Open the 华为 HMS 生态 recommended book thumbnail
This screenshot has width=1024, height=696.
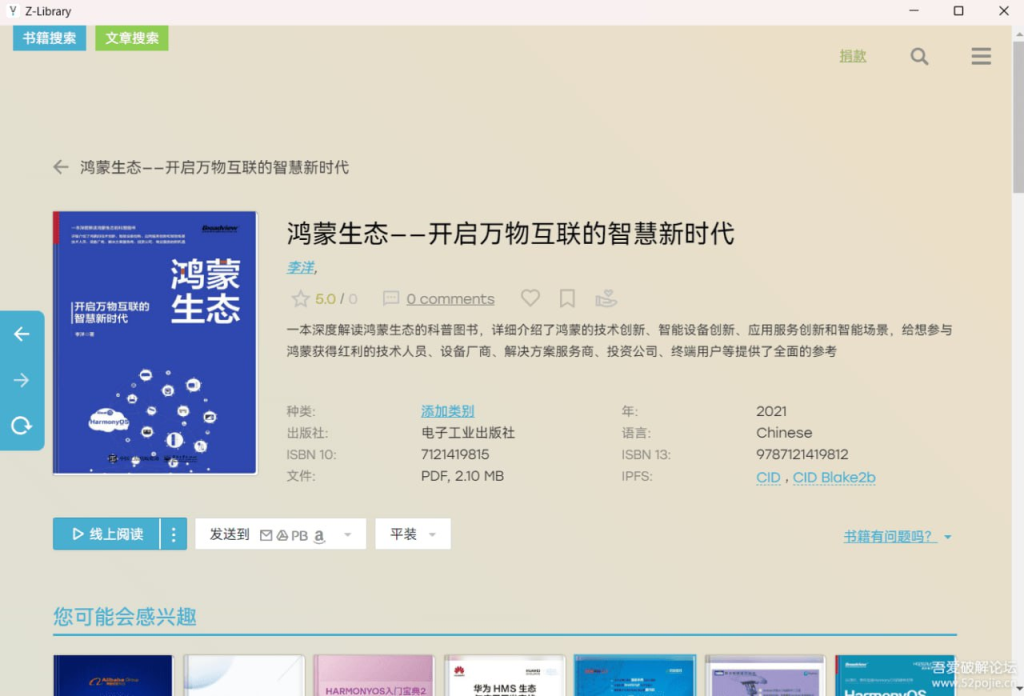click(x=504, y=675)
